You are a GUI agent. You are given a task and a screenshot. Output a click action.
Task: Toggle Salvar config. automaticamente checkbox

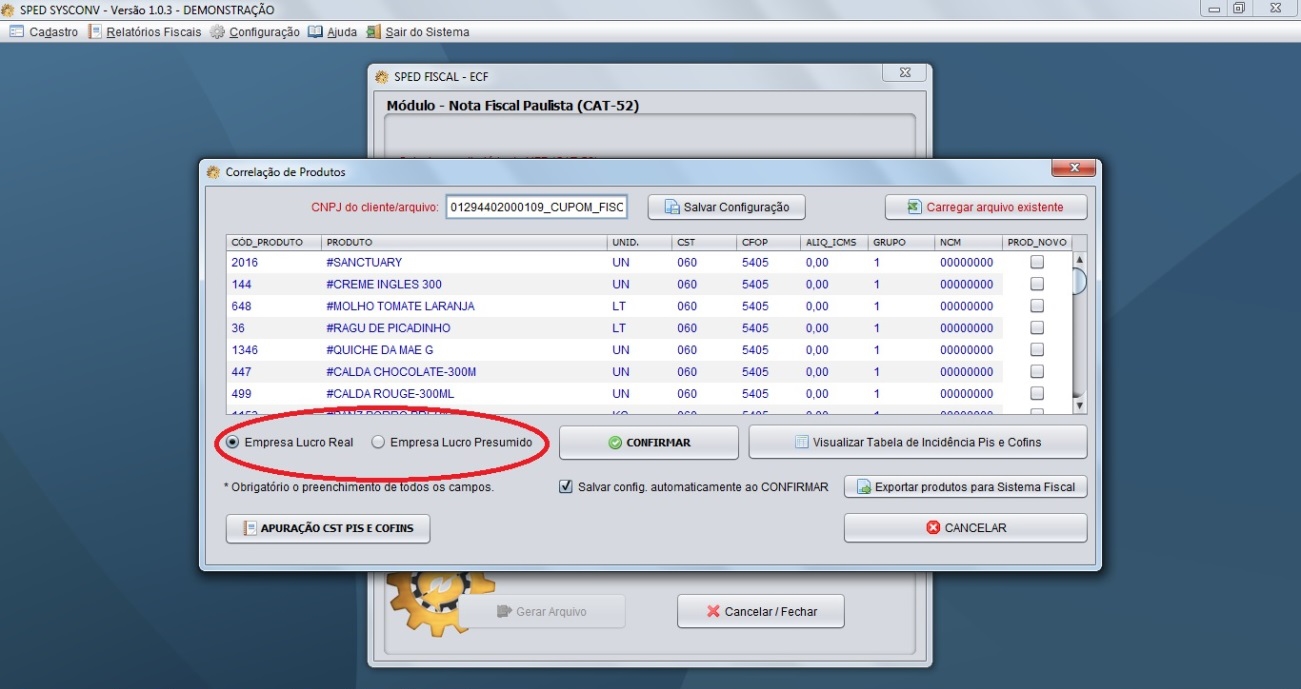[566, 487]
